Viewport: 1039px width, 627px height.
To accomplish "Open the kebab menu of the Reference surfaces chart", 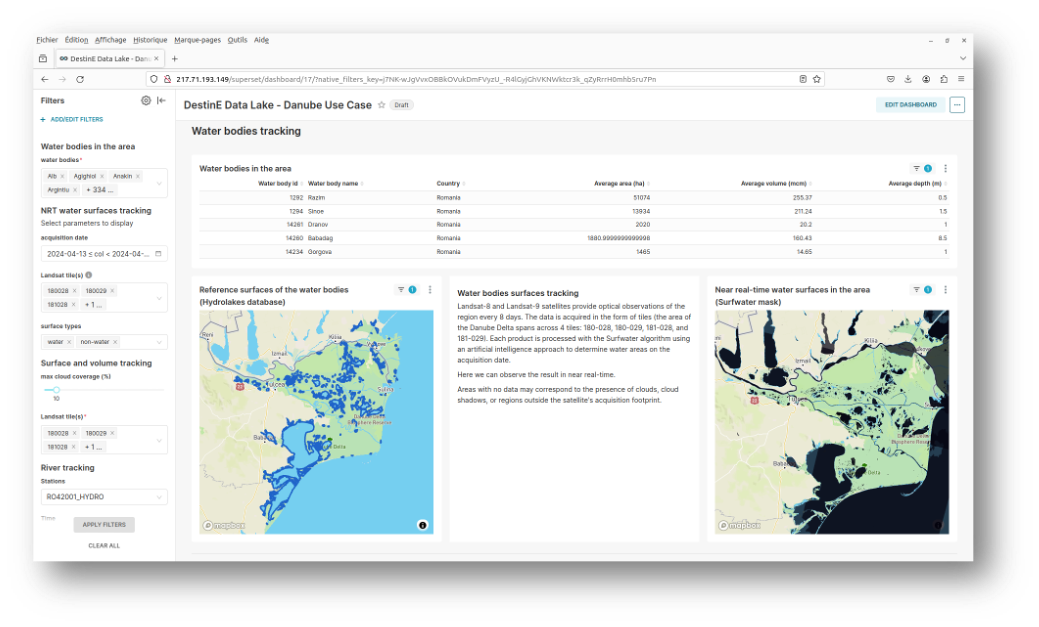I will [430, 290].
